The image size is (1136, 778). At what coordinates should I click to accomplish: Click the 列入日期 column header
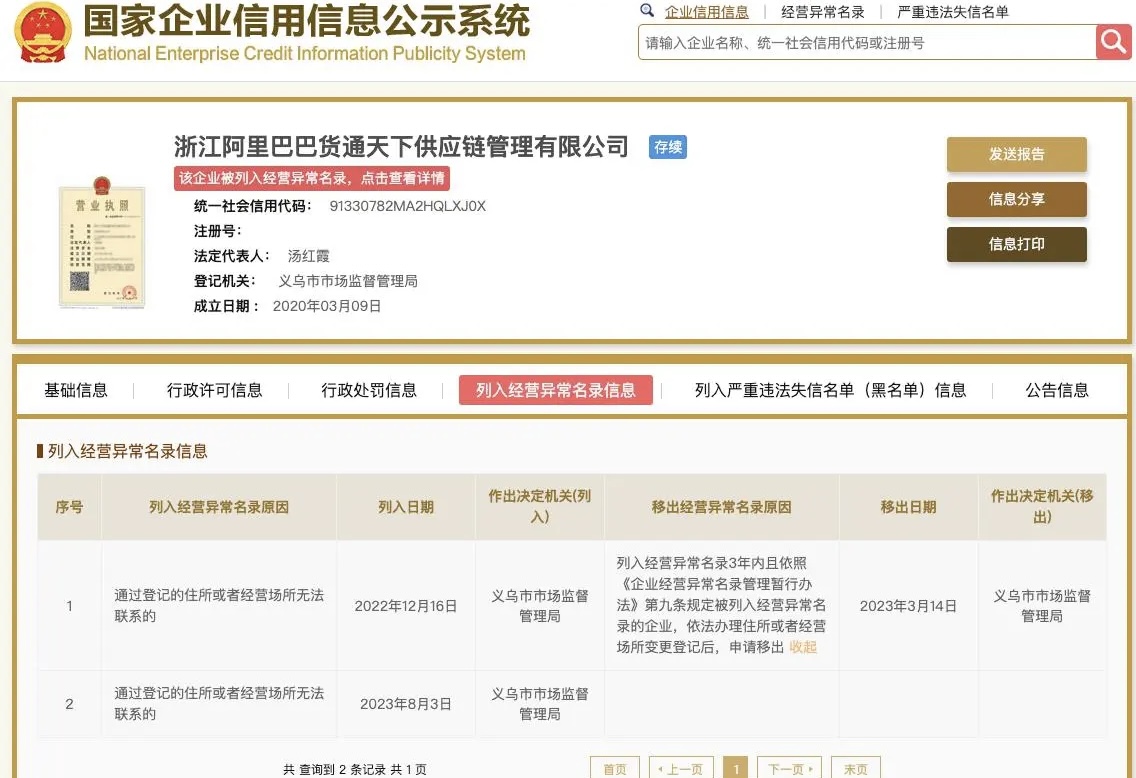[x=406, y=507]
